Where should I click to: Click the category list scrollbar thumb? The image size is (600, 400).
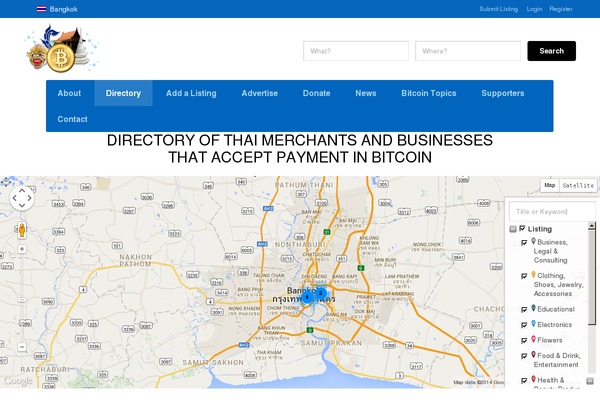click(x=592, y=277)
